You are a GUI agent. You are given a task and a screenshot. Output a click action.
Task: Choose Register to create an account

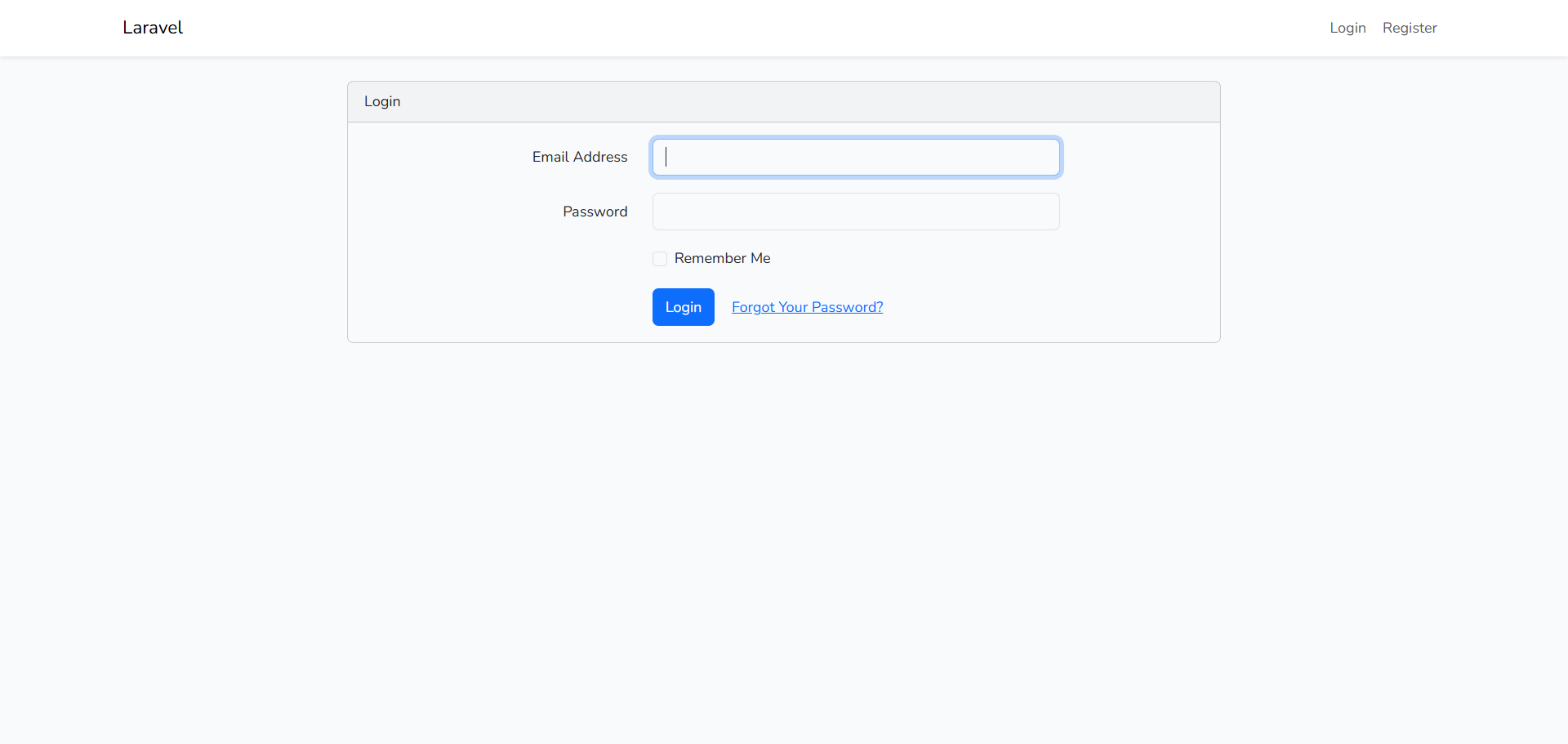(1410, 28)
